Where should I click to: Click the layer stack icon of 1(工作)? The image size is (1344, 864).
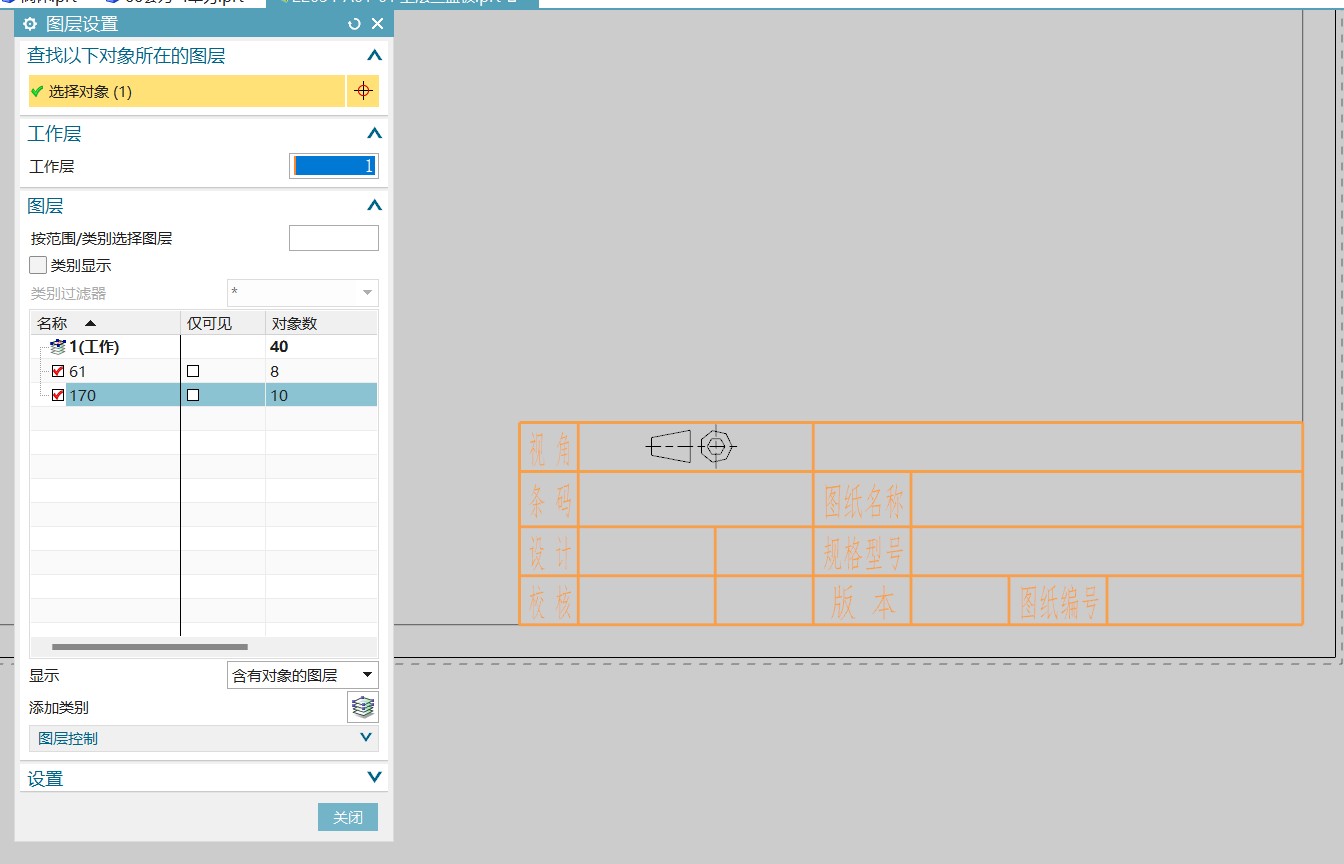coord(57,347)
